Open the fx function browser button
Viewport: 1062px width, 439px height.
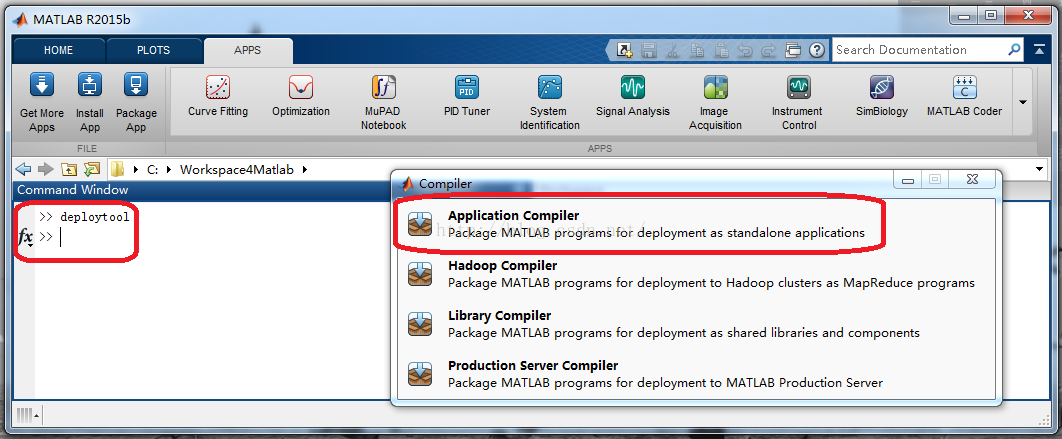point(25,238)
